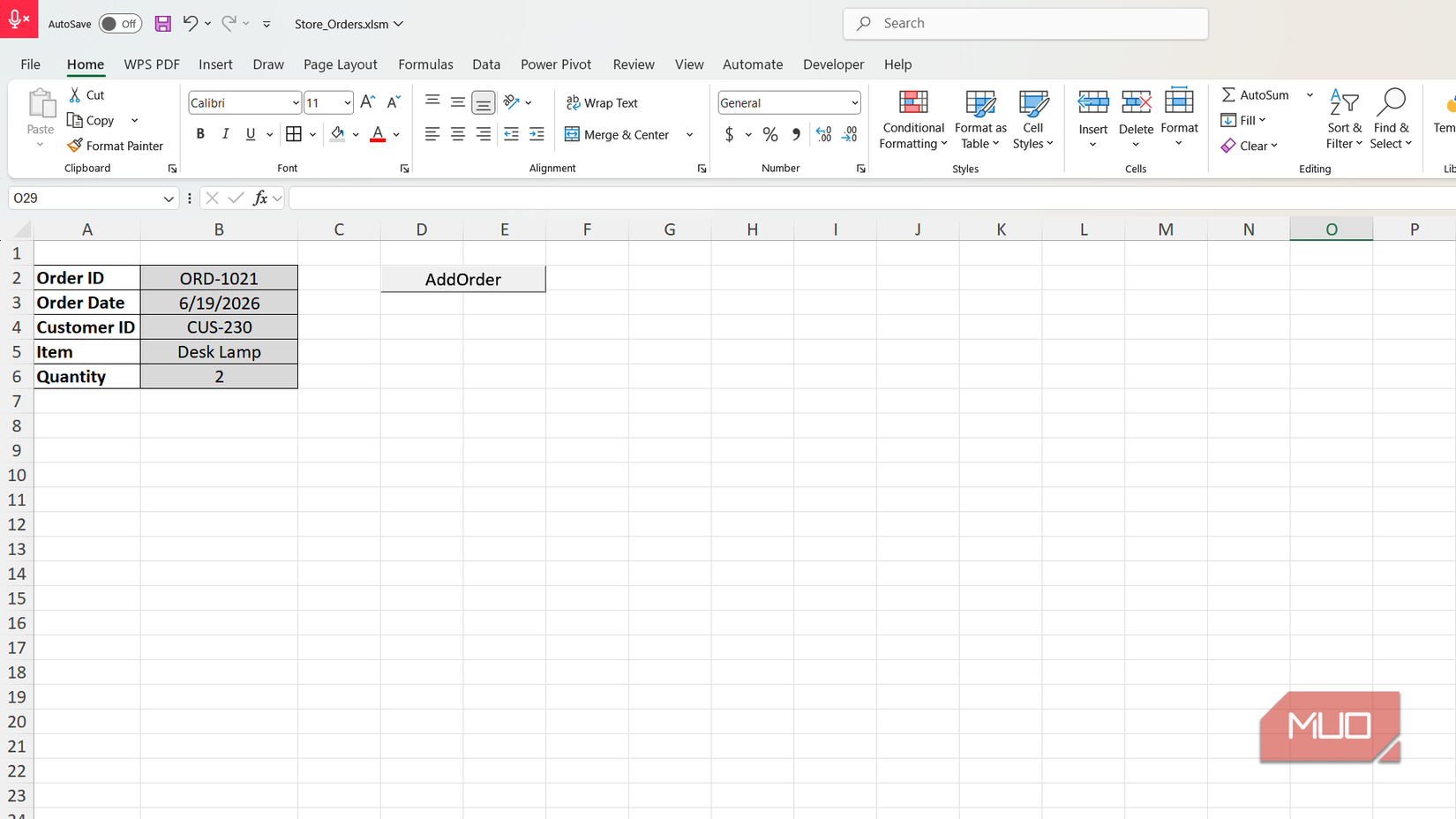Viewport: 1456px width, 819px height.
Task: Decrease font size with the smaller A icon
Action: point(394,102)
